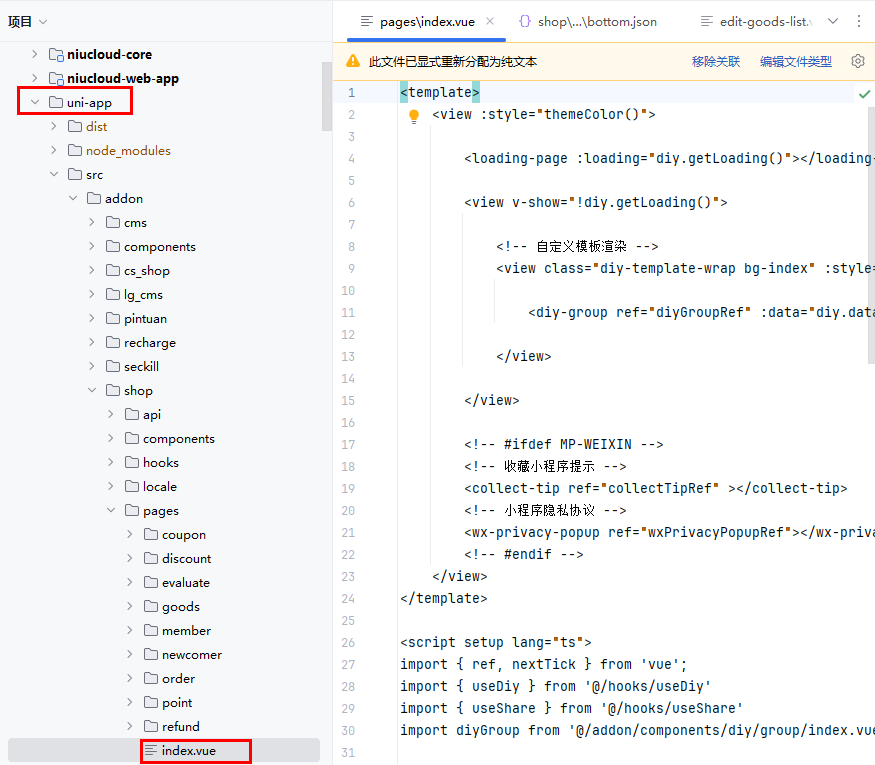Collapse the uni-app folder
Screen dimensions: 875x765
coord(34,102)
